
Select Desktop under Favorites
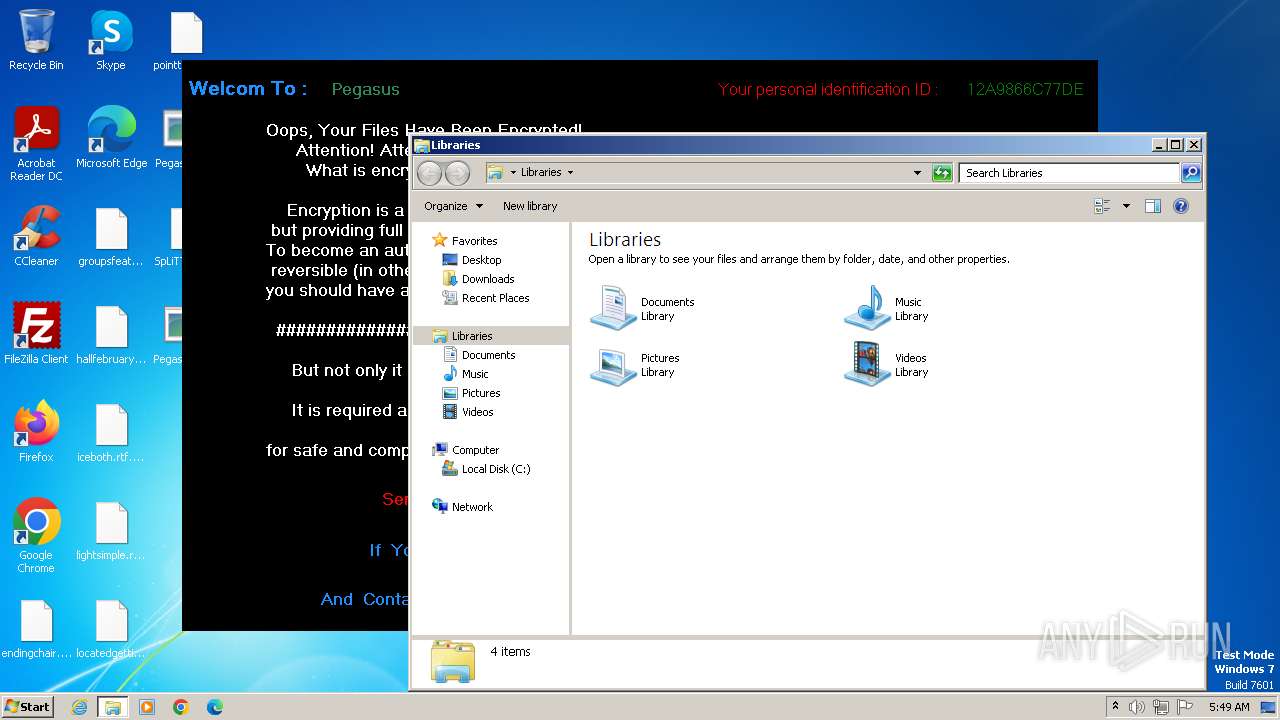(472, 260)
